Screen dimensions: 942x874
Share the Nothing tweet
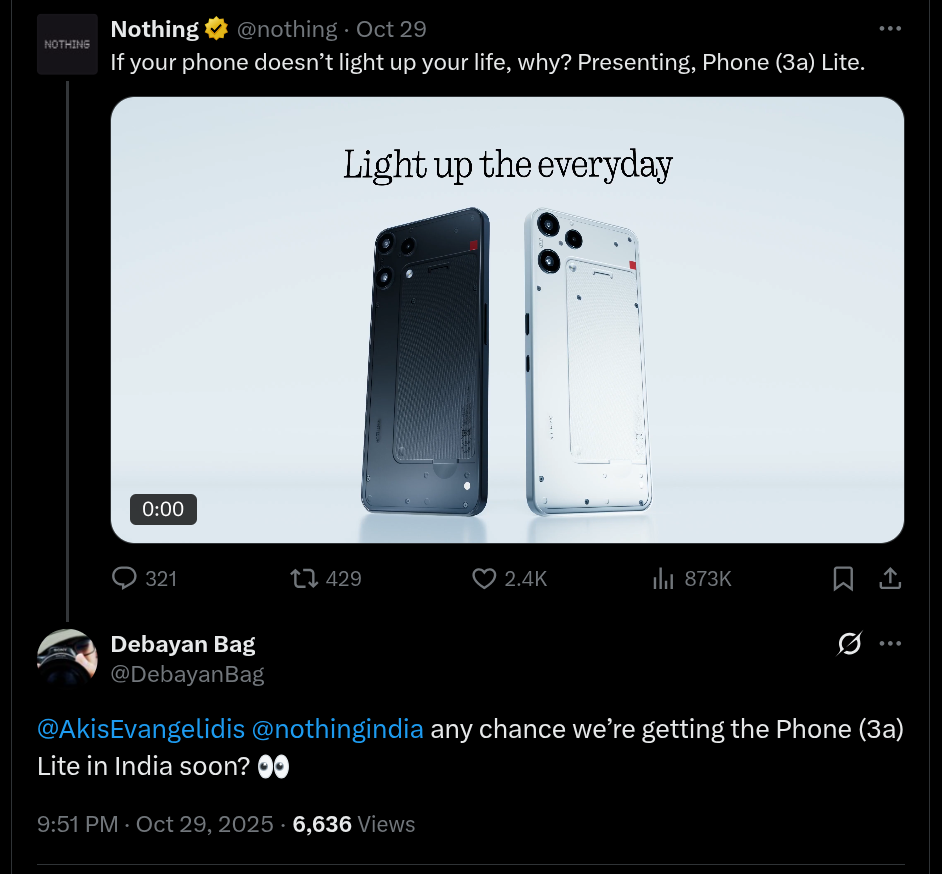(890, 578)
